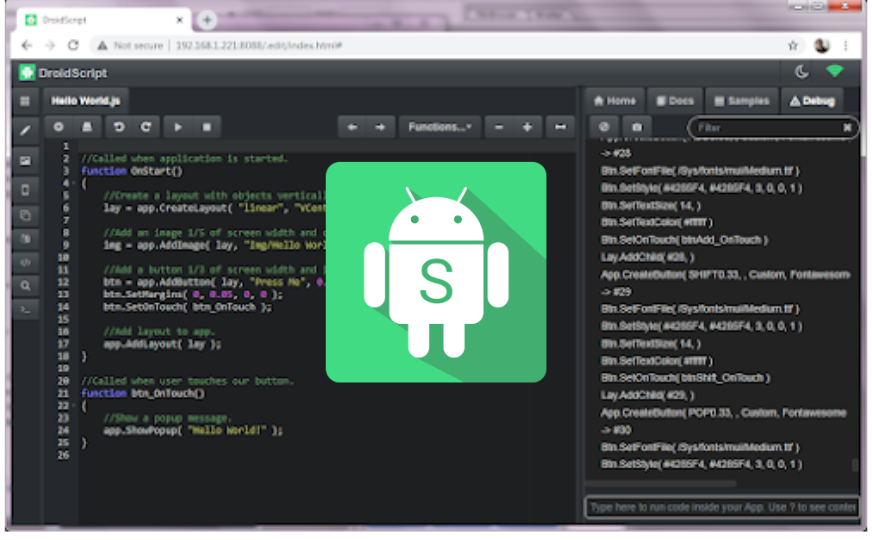The width and height of the screenshot is (872, 540).
Task: Click the DroidScript logo icon in the header
Action: click(x=27, y=72)
